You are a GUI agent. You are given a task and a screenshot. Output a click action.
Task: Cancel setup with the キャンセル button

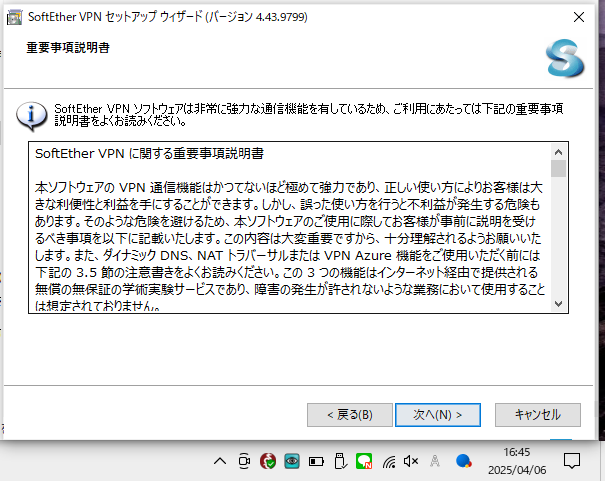pyautogui.click(x=537, y=415)
